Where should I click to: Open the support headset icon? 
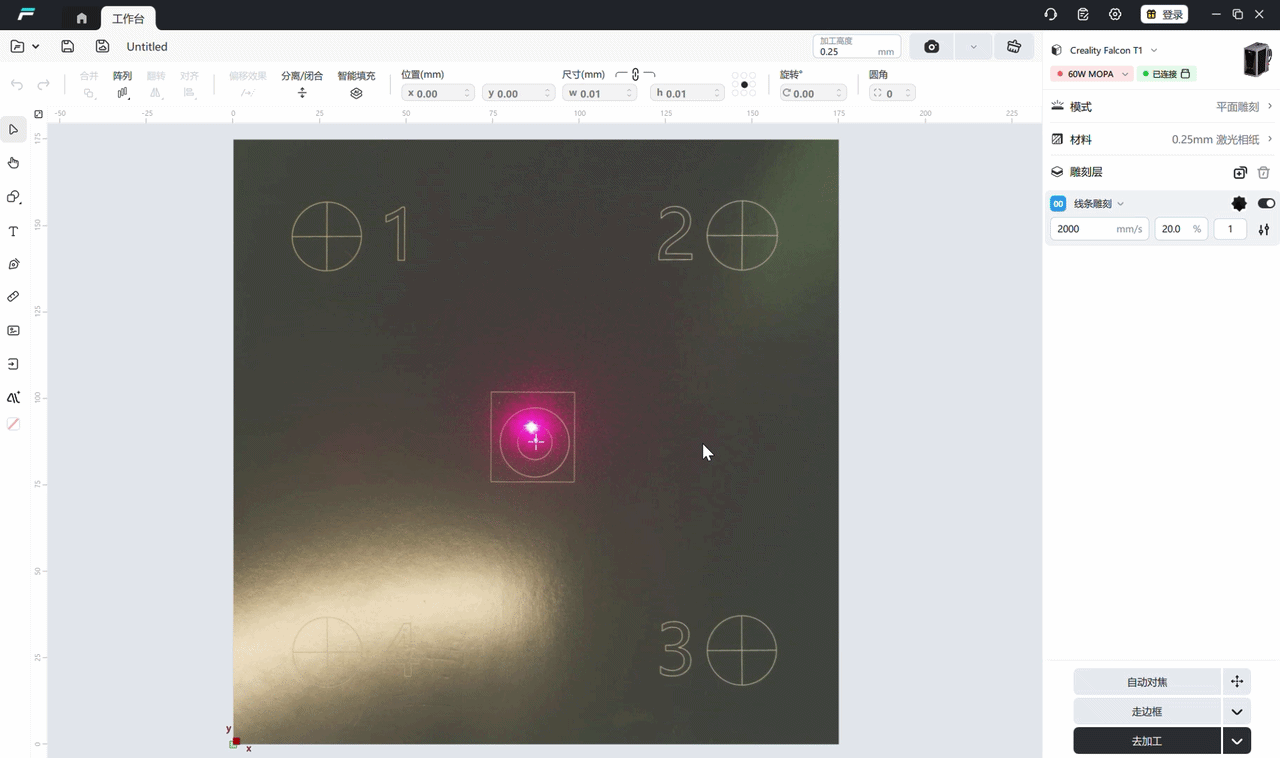pyautogui.click(x=1050, y=14)
